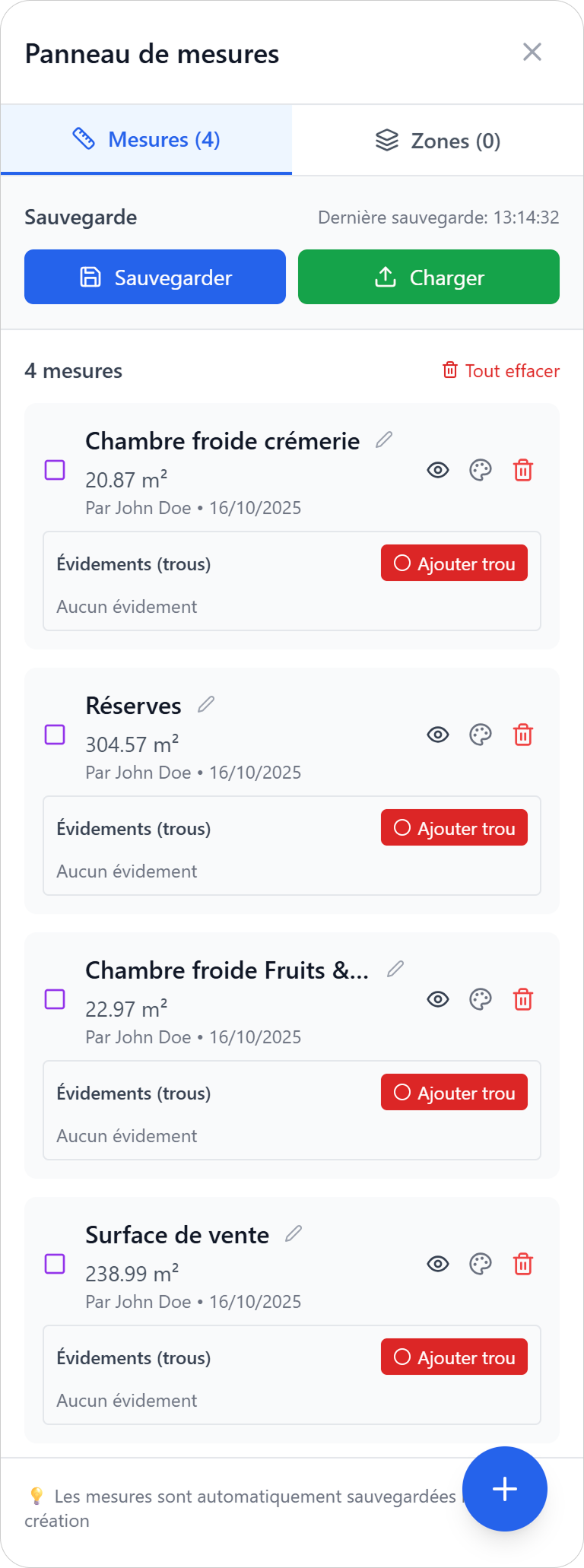Viewport: 584px width, 1568px height.
Task: Click the green Charger button
Action: pyautogui.click(x=429, y=278)
